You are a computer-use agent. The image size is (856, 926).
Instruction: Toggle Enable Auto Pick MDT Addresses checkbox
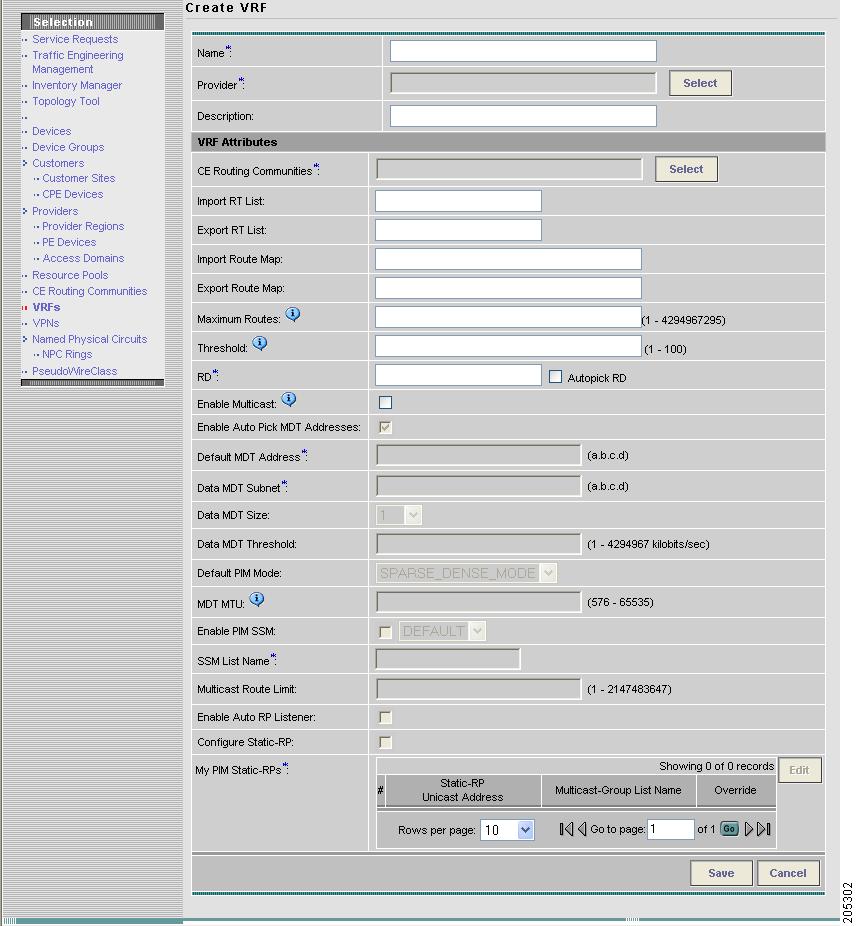385,427
